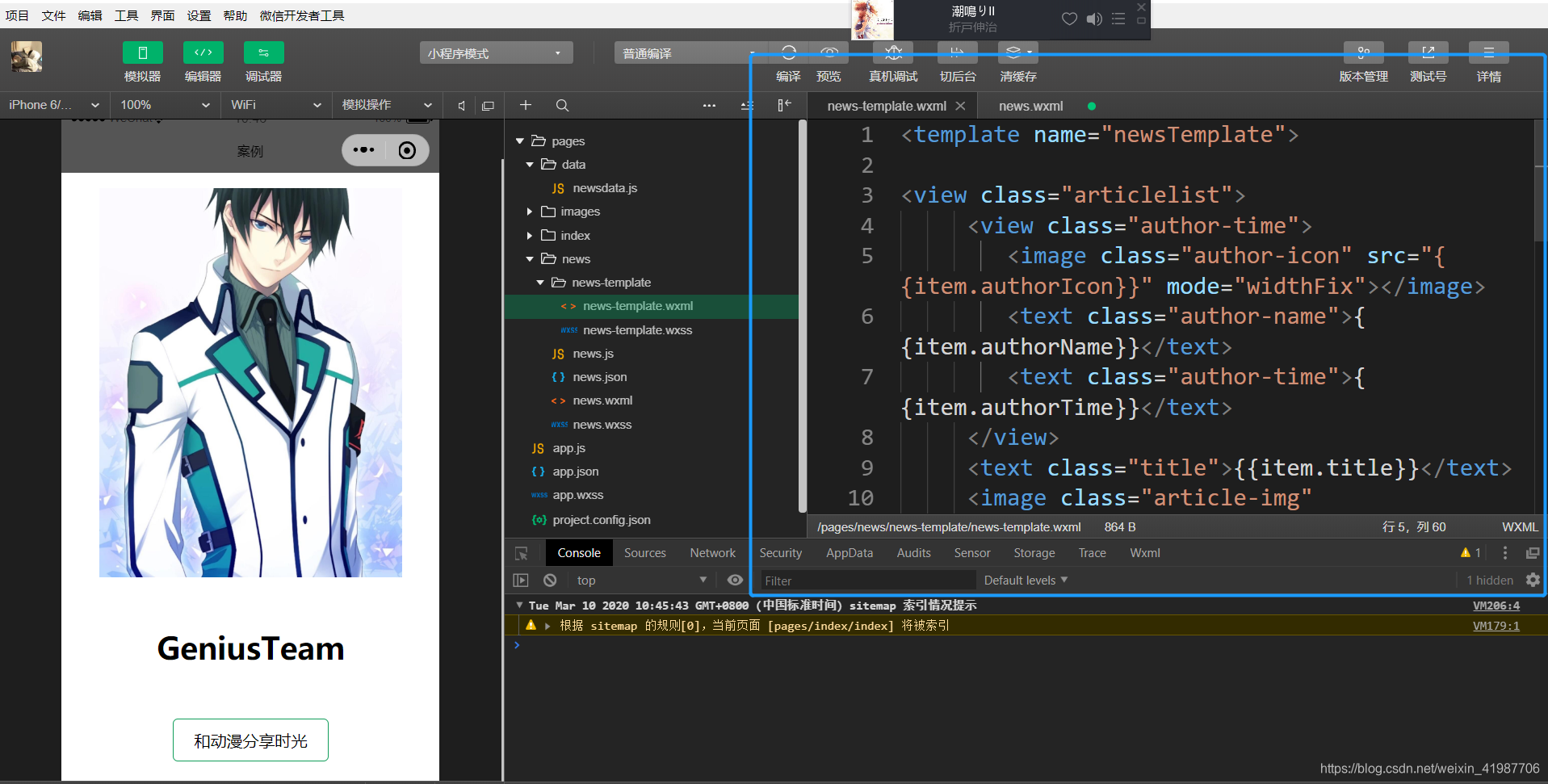Open the compile mode dropdown (普通编译)

[x=690, y=53]
